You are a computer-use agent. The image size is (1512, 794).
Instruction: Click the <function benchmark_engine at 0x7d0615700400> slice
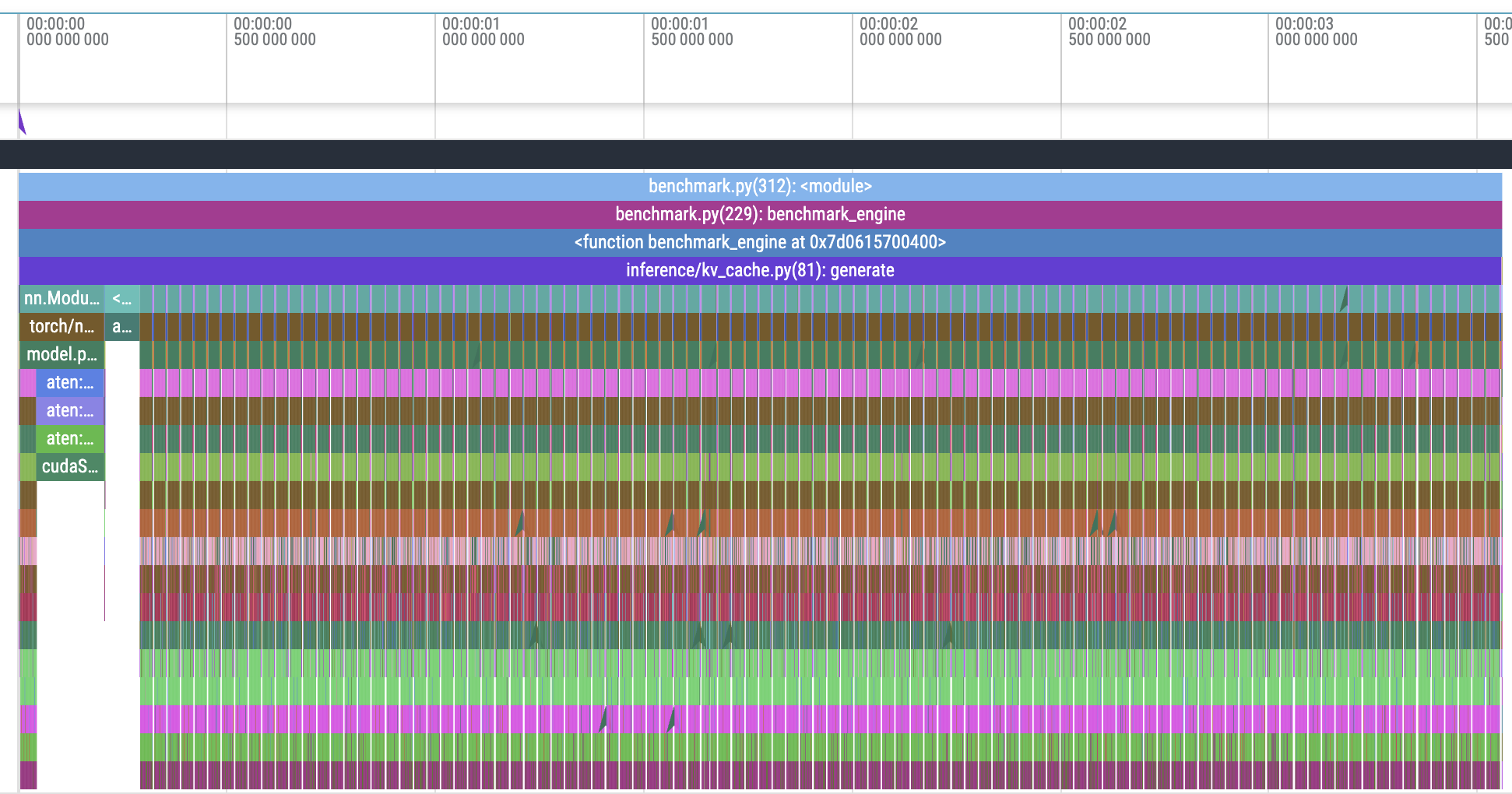pos(760,243)
